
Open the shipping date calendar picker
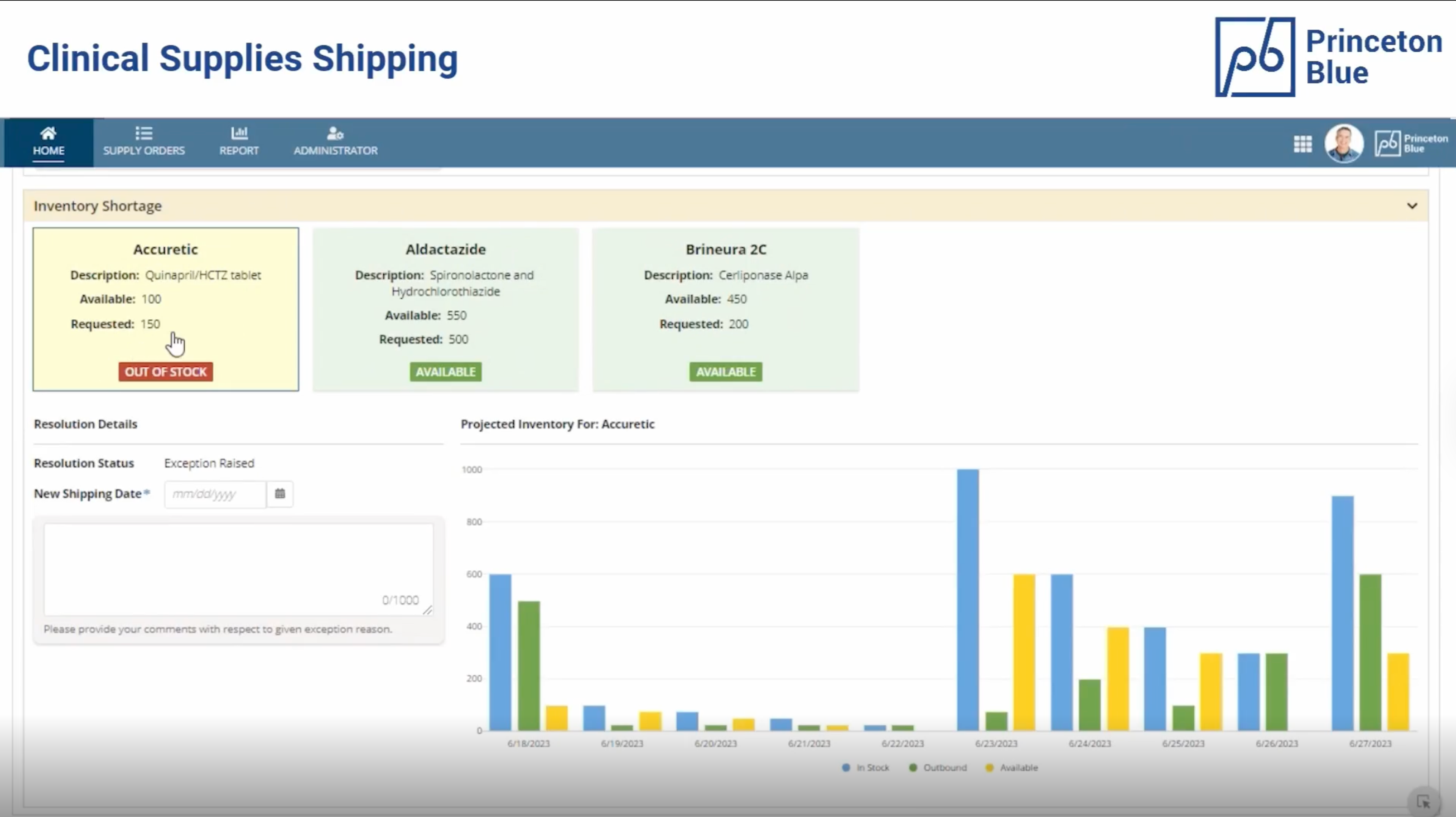[280, 494]
